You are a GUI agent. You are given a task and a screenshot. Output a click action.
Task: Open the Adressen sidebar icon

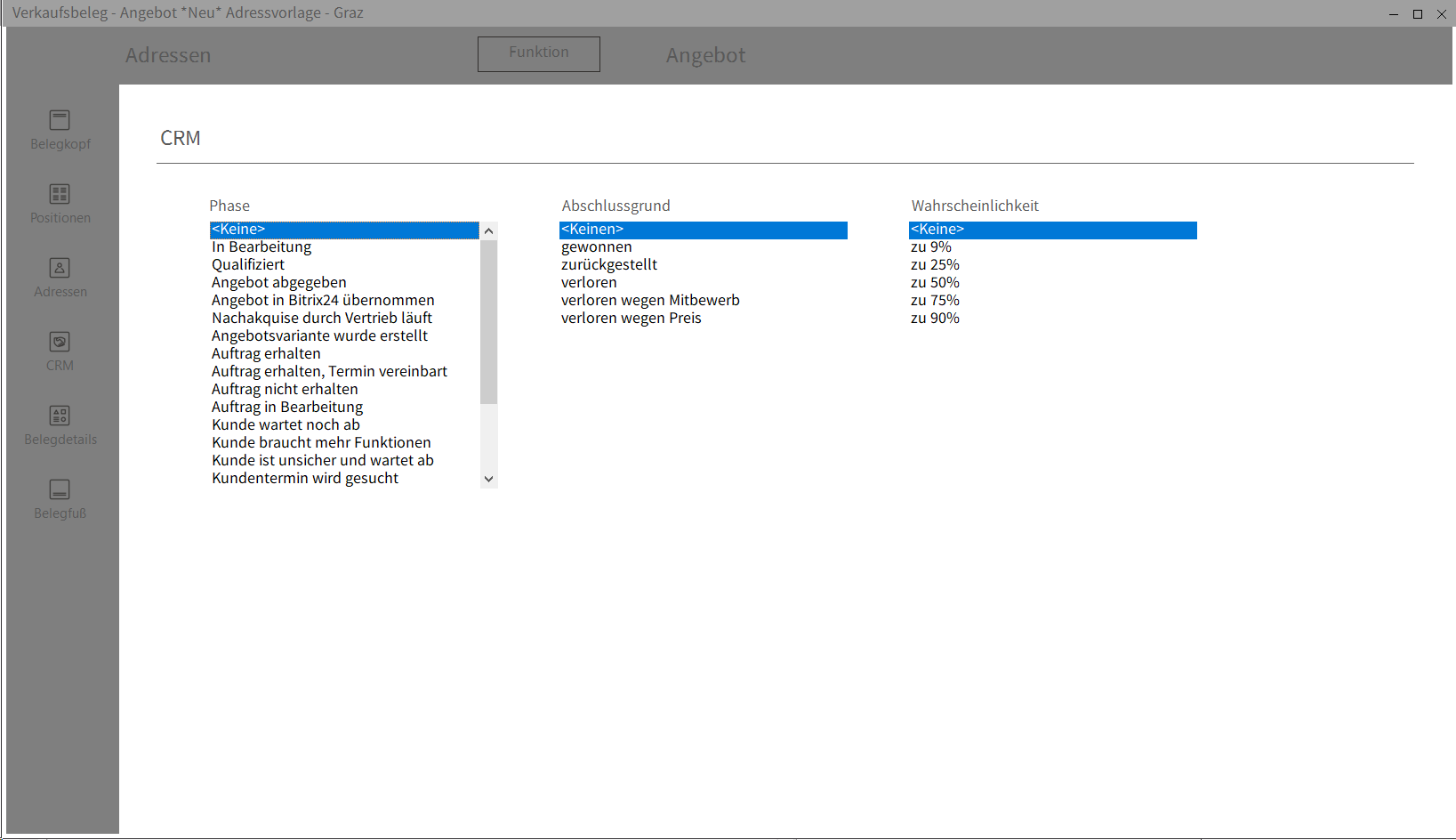[60, 268]
